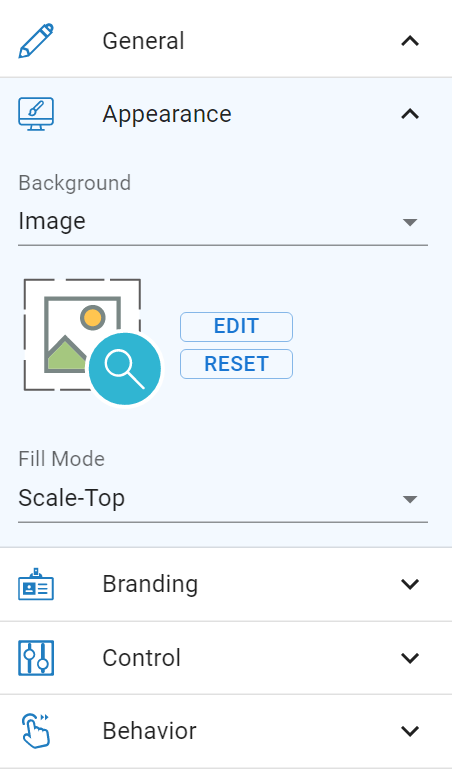This screenshot has width=452, height=777.
Task: Open the Background Image dropdown
Action: tap(223, 222)
